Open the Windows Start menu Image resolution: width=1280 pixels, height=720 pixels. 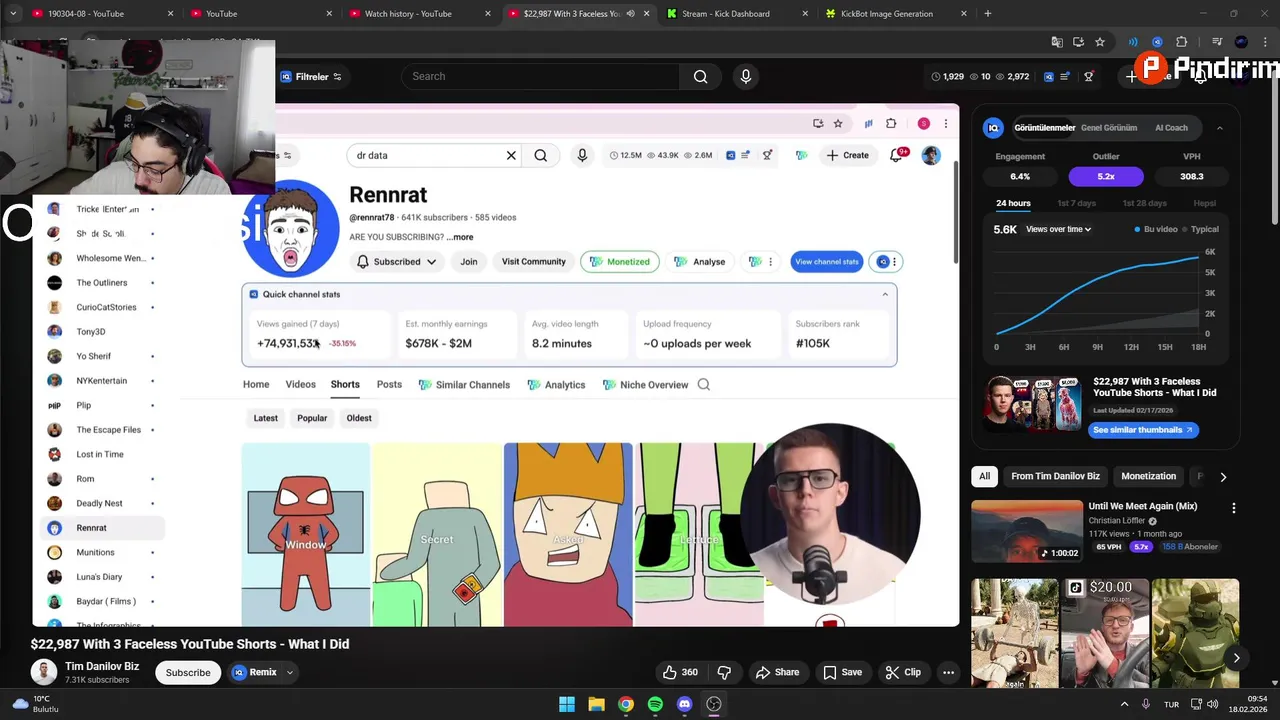click(x=567, y=704)
